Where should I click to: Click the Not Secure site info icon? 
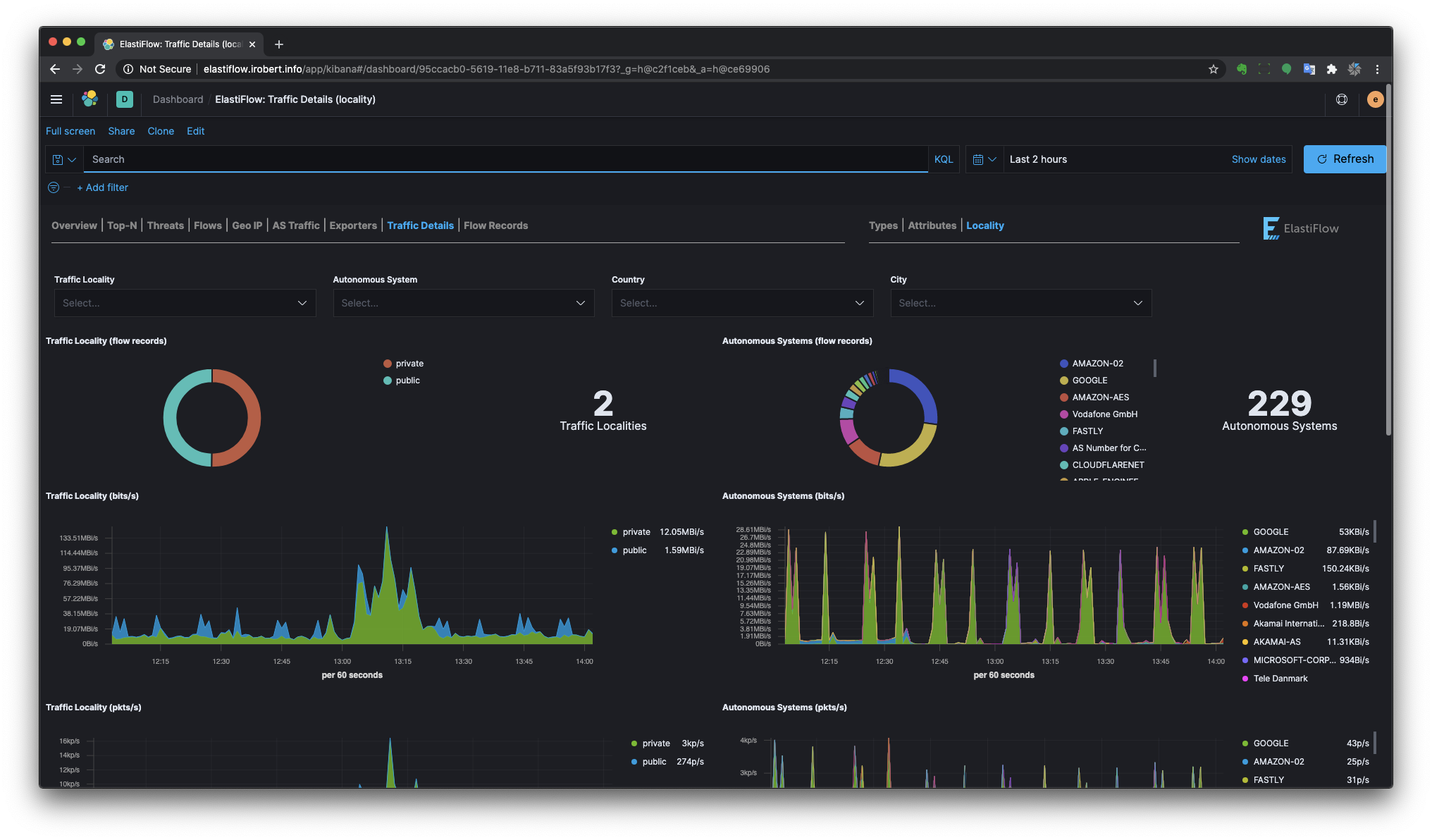(128, 69)
